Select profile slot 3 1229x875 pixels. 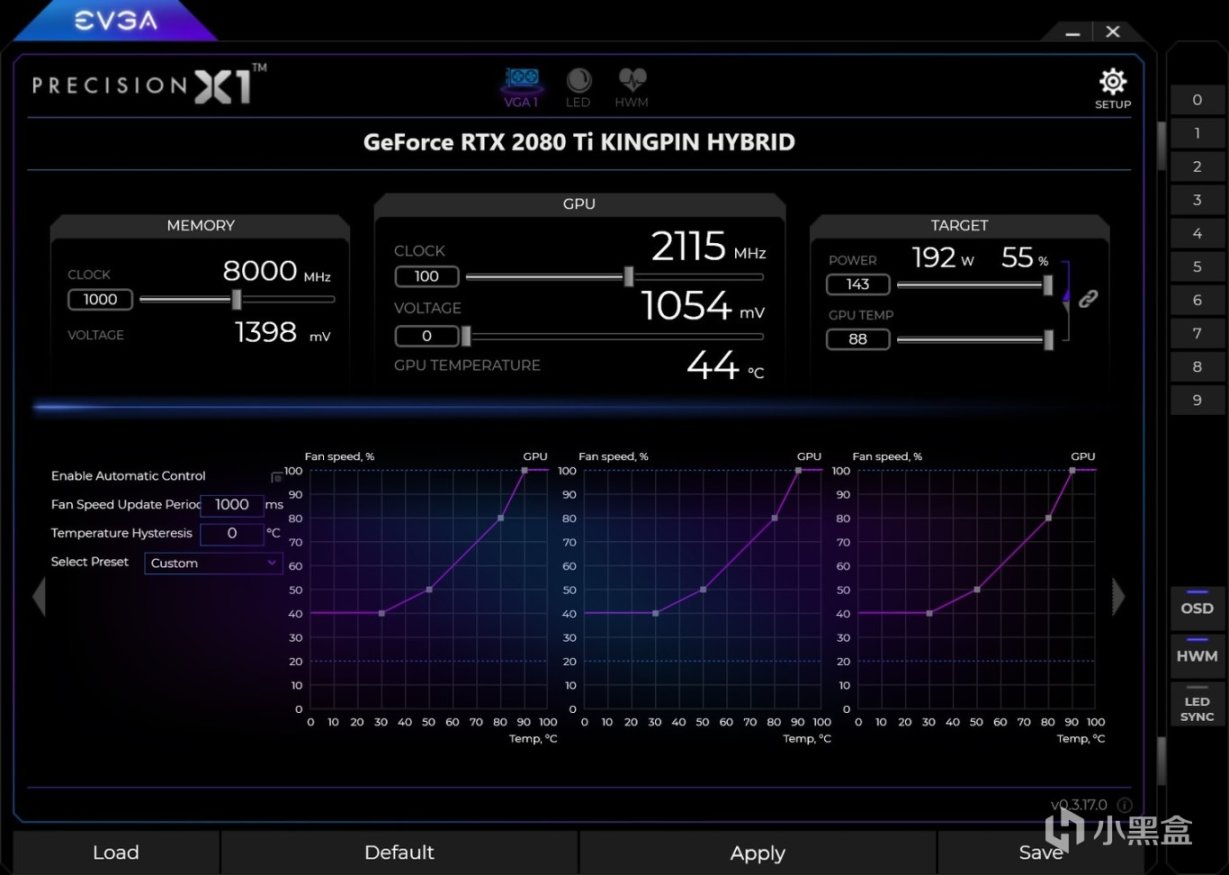pyautogui.click(x=1197, y=200)
